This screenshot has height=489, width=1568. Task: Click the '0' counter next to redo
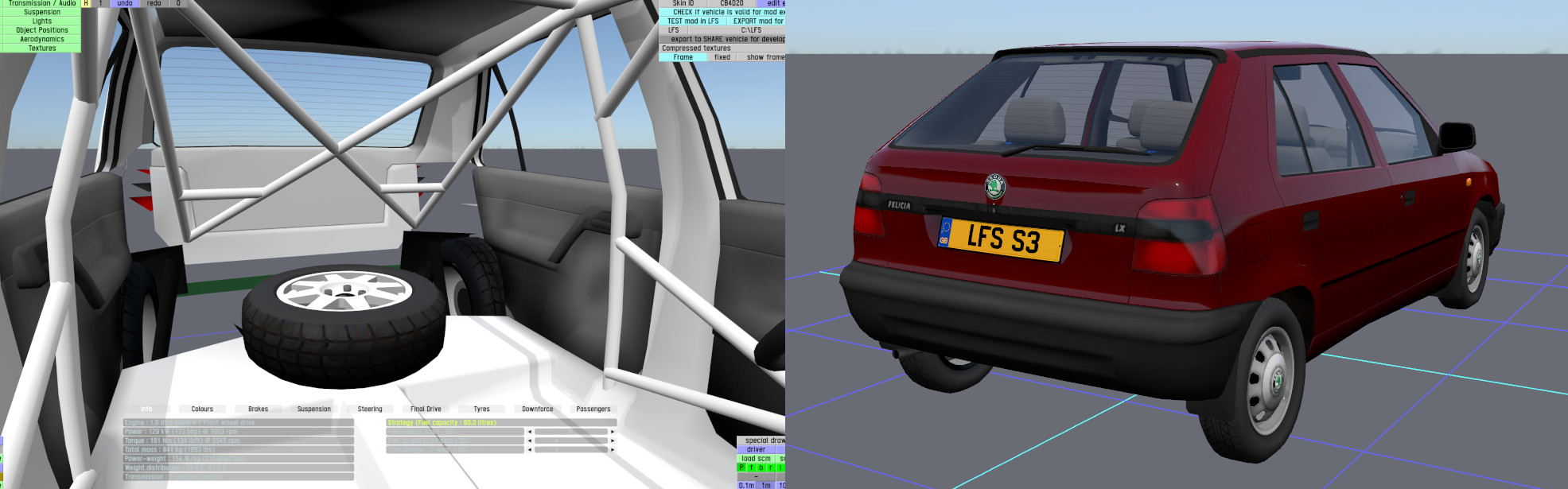point(178,3)
